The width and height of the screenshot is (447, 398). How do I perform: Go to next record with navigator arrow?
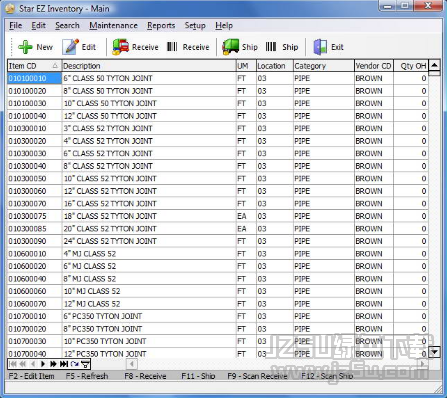pos(43,364)
